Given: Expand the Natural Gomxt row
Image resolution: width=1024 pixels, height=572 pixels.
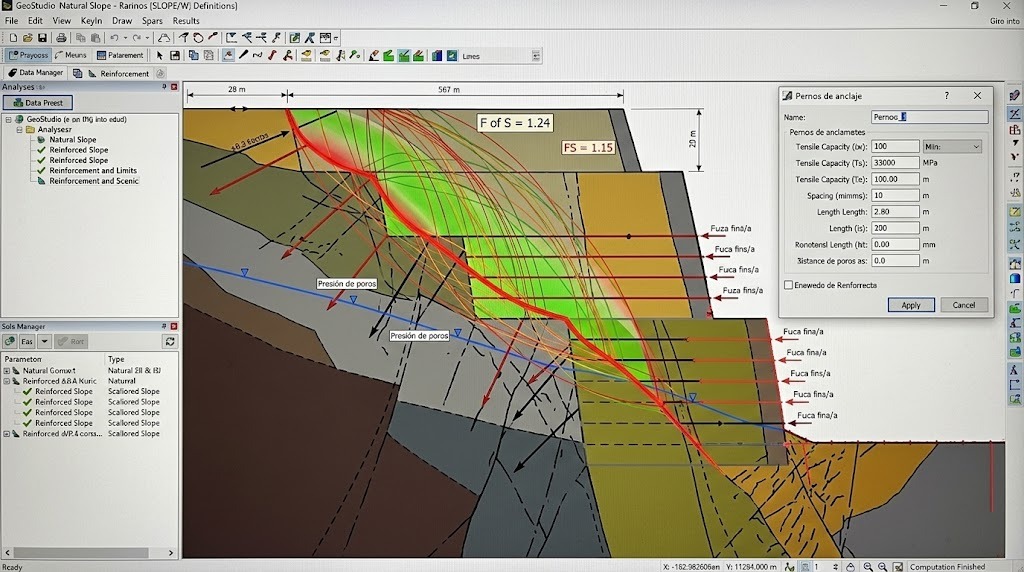Looking at the screenshot, I should point(7,370).
